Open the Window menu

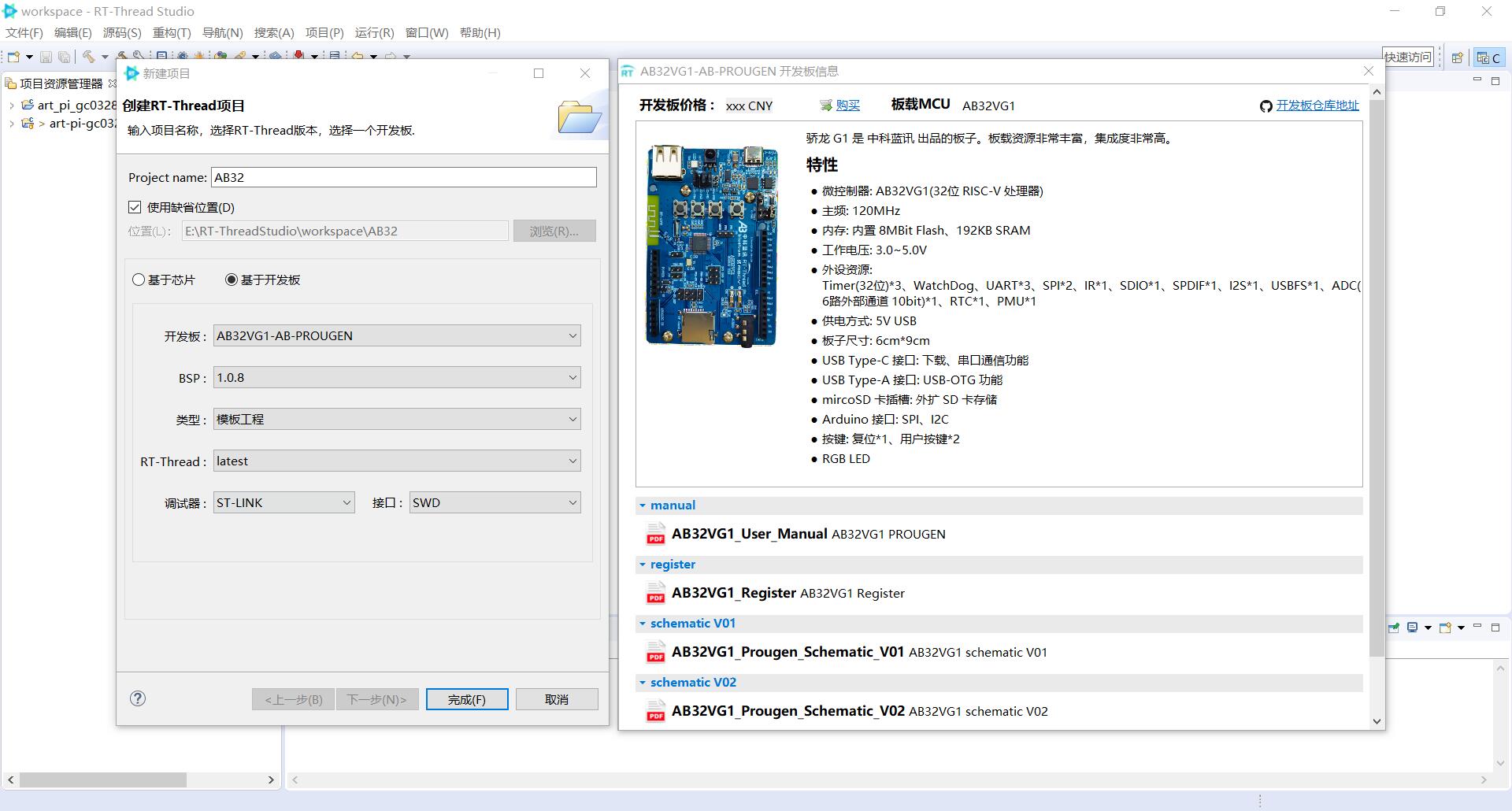click(427, 32)
